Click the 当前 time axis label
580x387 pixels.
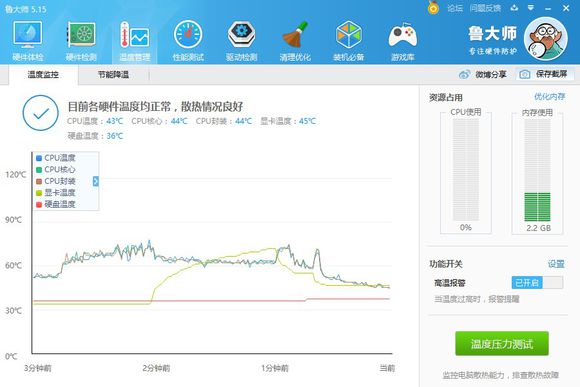(387, 368)
